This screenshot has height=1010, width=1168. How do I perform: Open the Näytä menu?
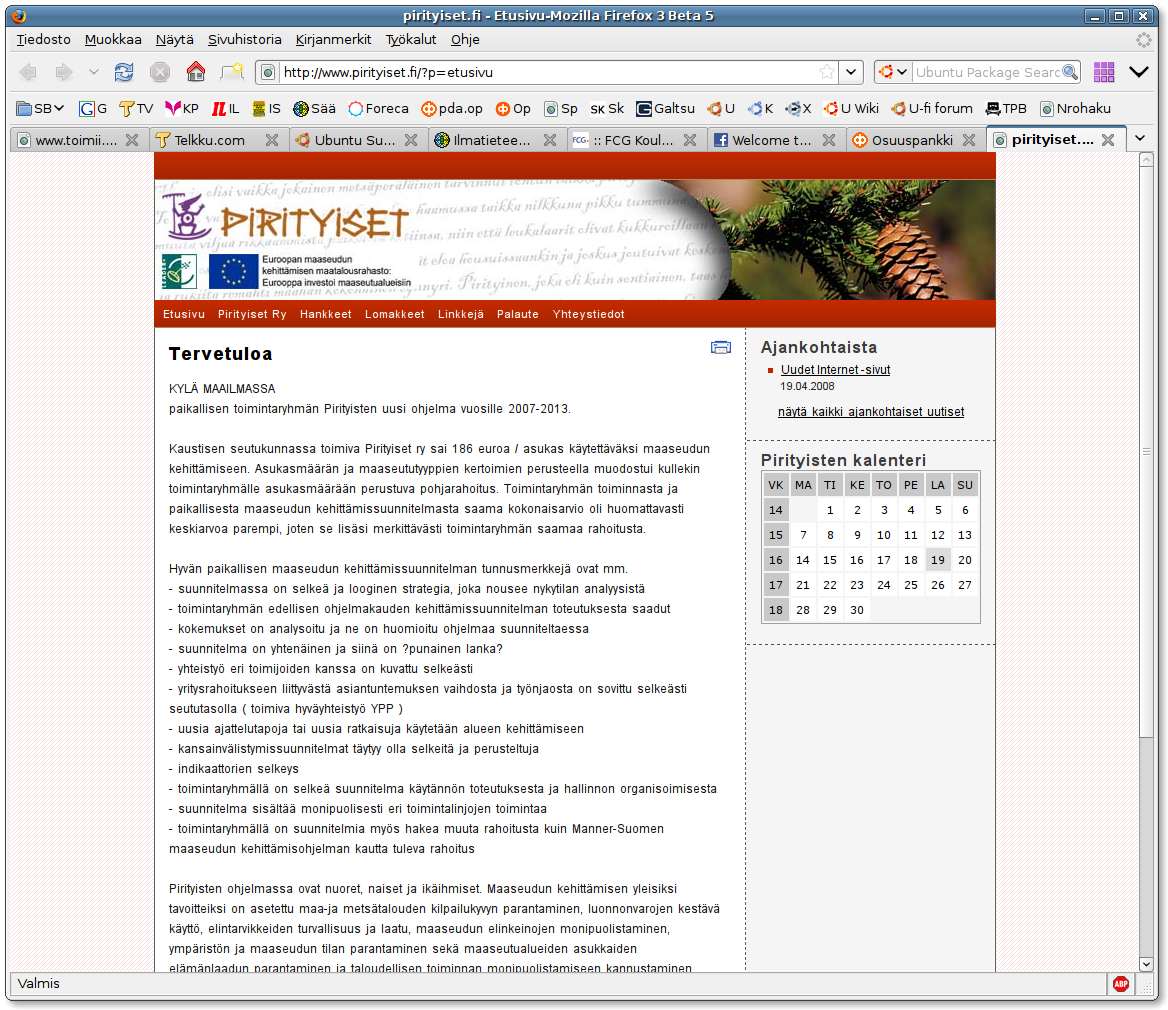click(174, 39)
